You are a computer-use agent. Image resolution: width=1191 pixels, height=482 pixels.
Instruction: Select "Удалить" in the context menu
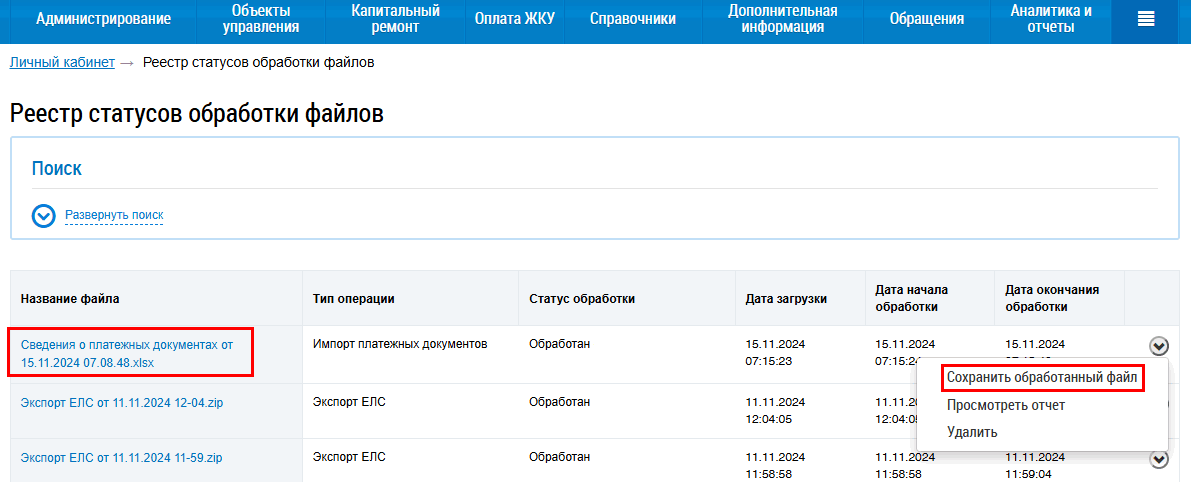pyautogui.click(x=972, y=432)
